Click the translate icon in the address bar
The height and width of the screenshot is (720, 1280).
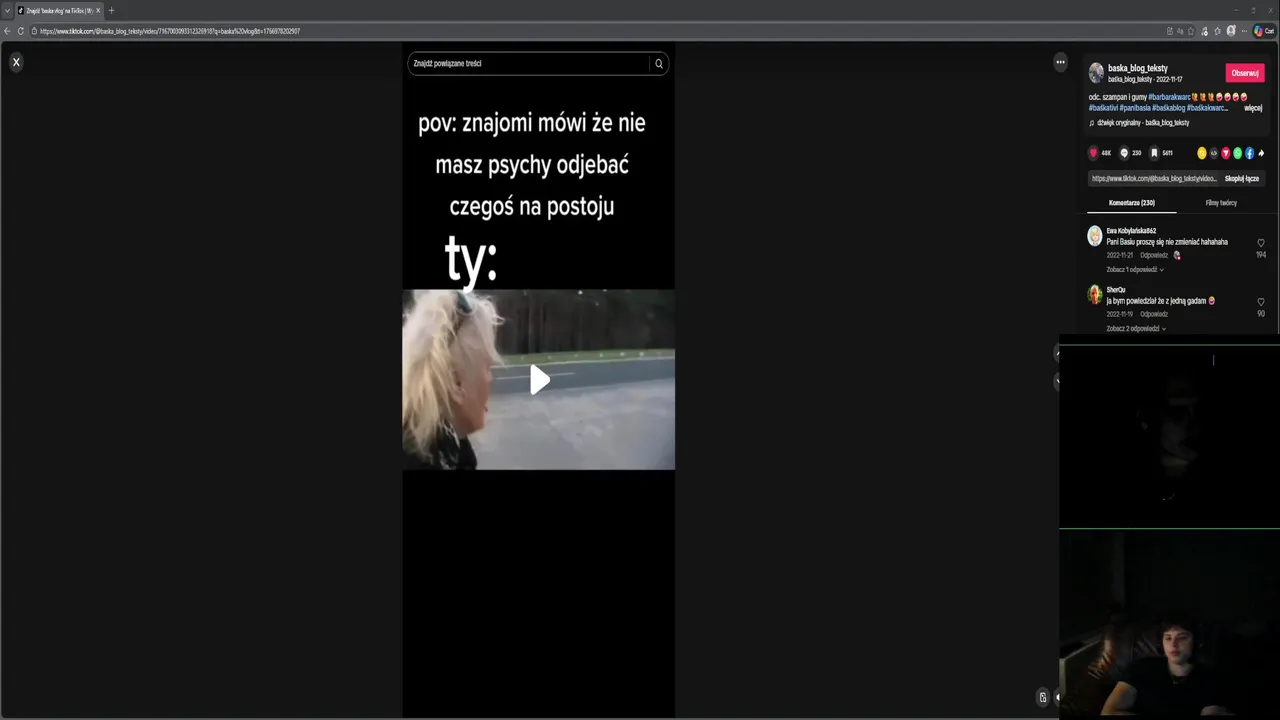pos(1180,31)
